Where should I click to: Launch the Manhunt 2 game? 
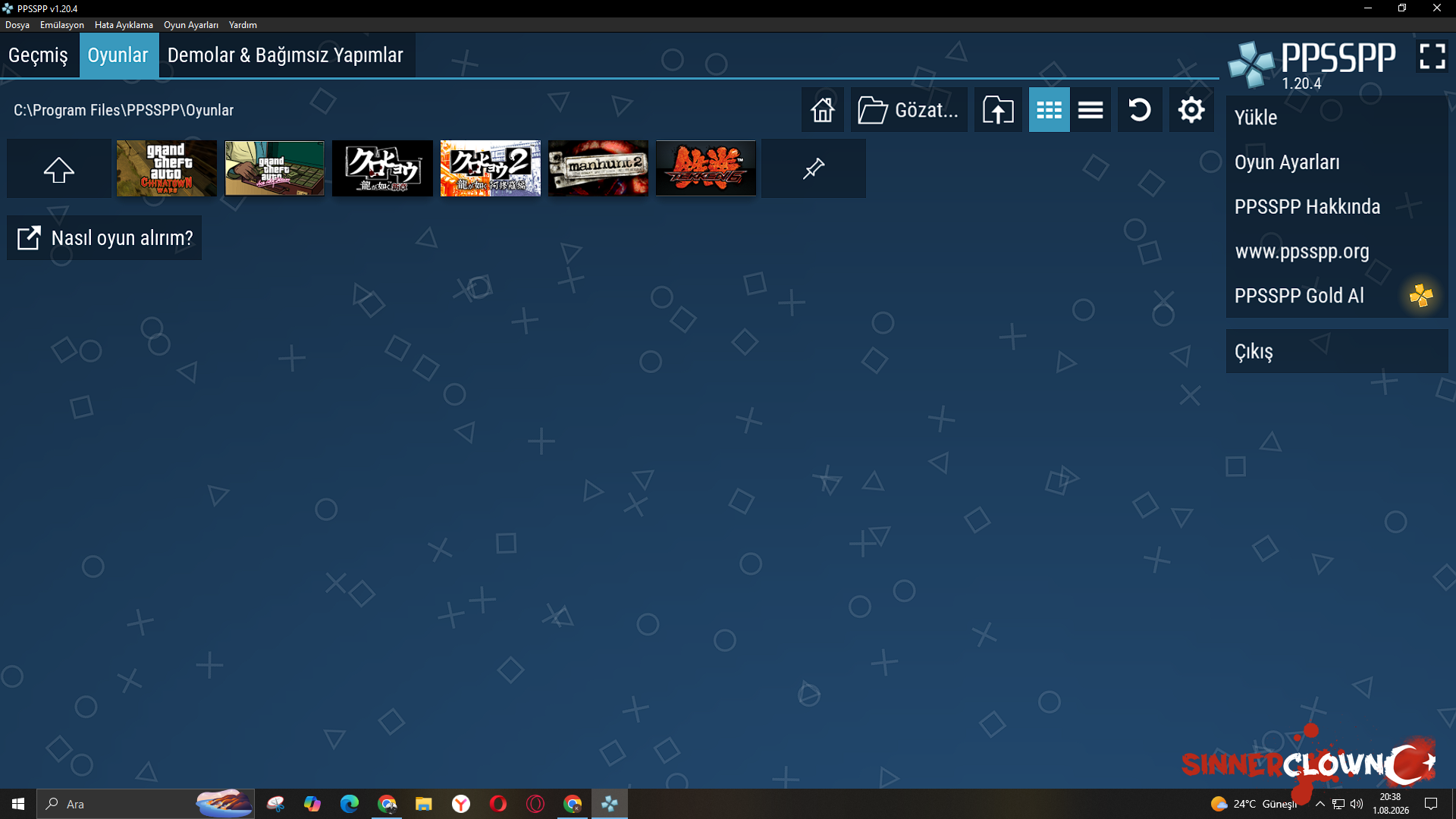(x=598, y=168)
